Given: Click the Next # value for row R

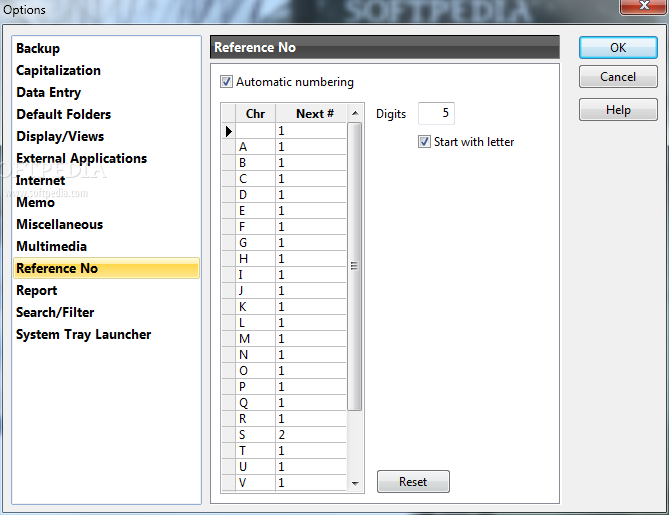Looking at the screenshot, I should point(311,419).
